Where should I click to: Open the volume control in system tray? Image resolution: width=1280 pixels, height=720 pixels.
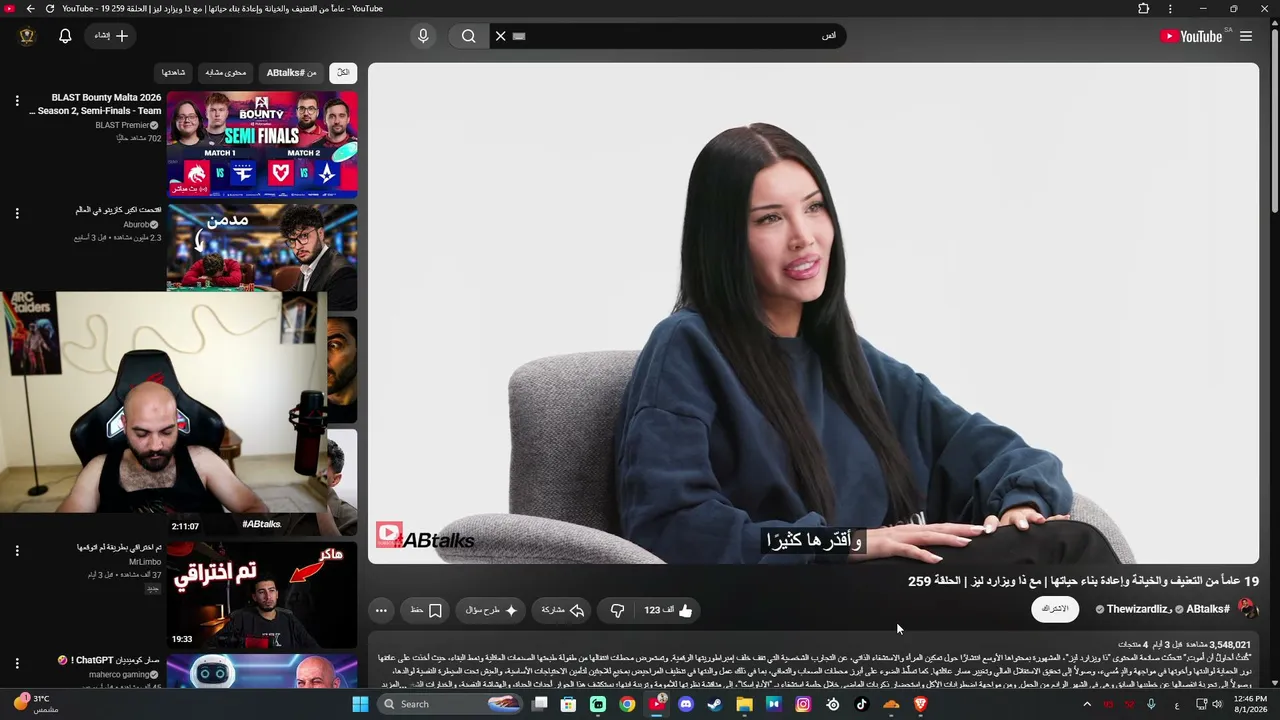pos(1217,704)
